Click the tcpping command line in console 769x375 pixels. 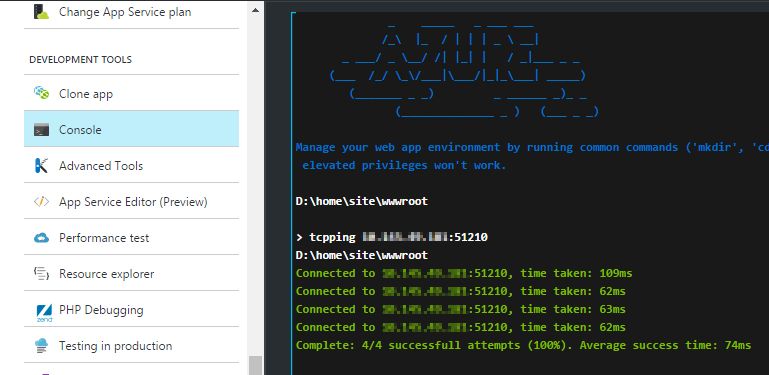click(392, 237)
